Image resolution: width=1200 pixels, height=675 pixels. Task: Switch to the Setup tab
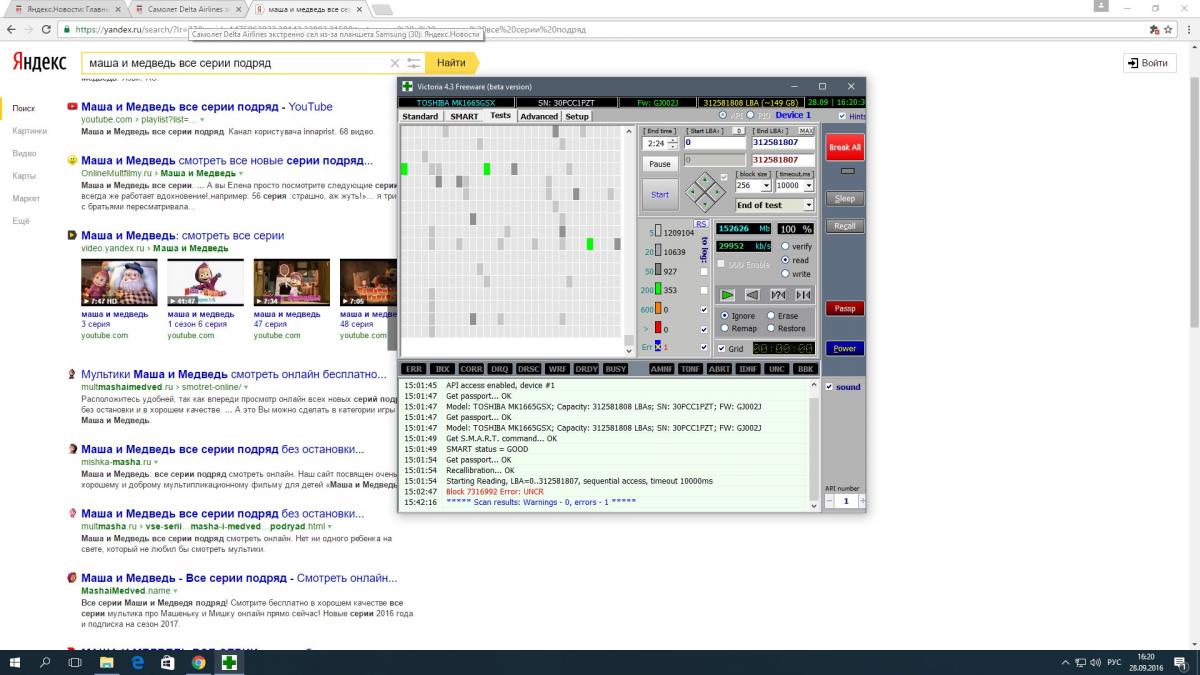[x=577, y=116]
